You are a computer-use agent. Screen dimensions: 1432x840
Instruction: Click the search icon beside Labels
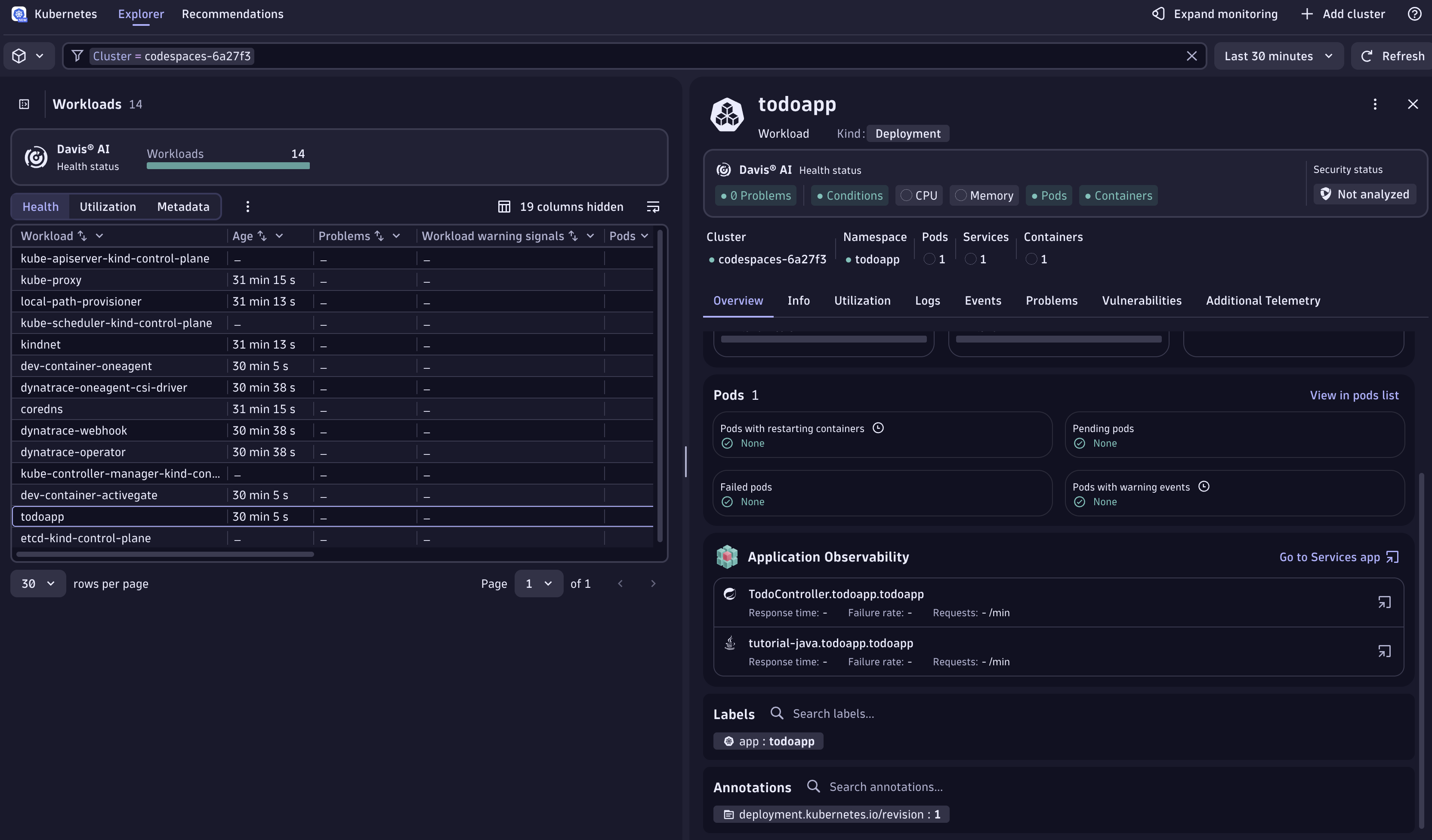pos(777,713)
